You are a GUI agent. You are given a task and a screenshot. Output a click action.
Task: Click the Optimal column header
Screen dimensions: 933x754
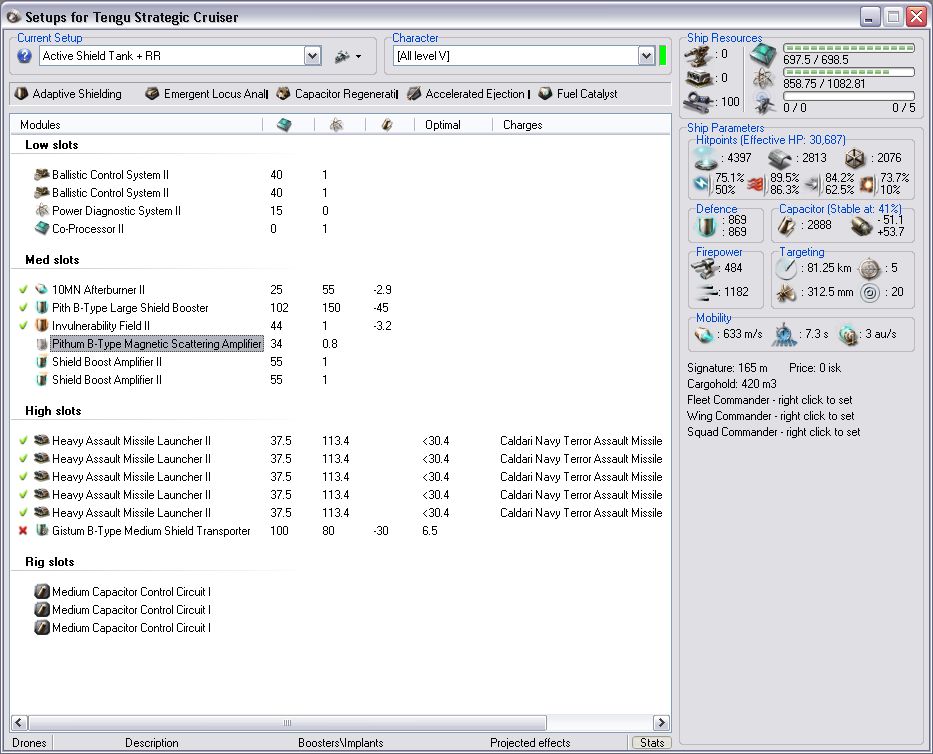coord(443,125)
